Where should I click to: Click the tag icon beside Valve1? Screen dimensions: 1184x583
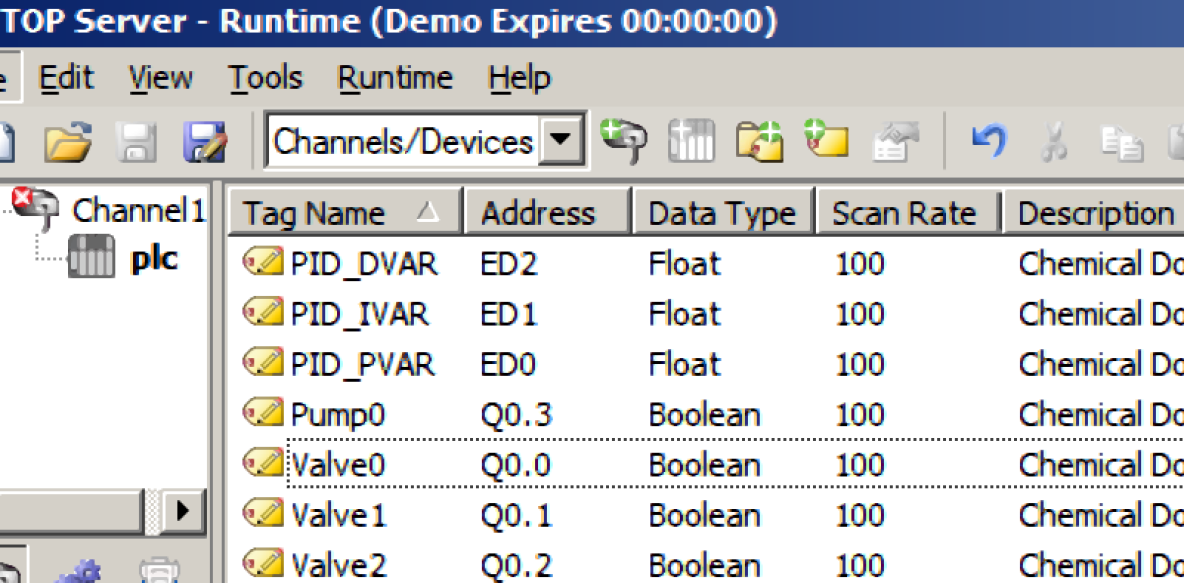coord(263,513)
